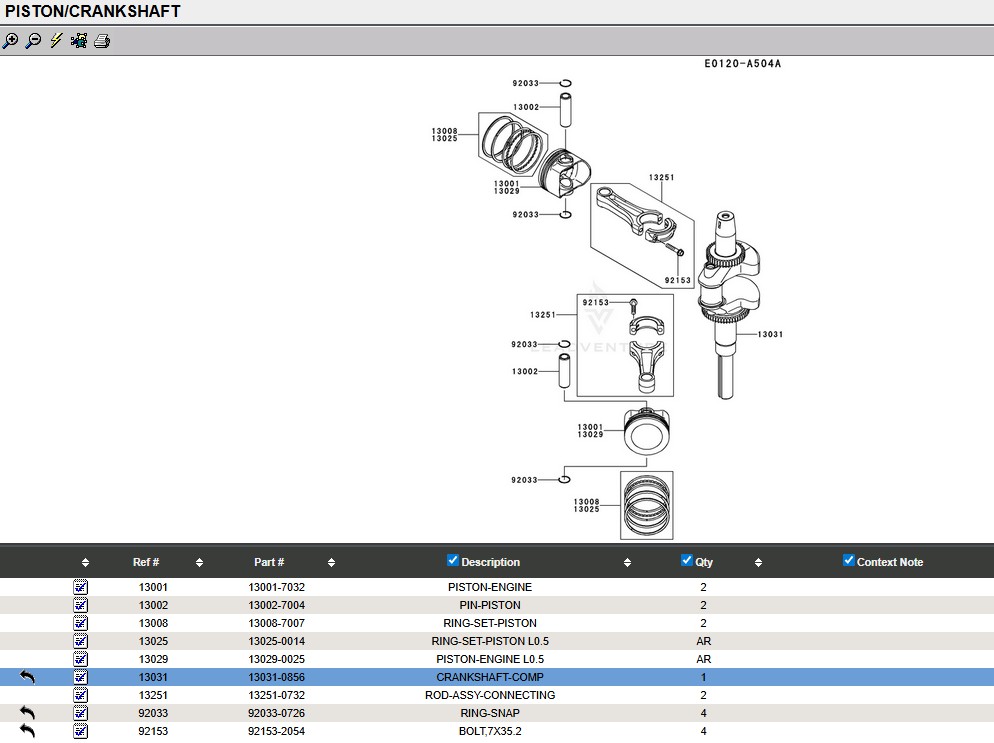Viewport: 994px width, 743px height.
Task: Click the zoom out magnifier icon
Action: pos(33,41)
